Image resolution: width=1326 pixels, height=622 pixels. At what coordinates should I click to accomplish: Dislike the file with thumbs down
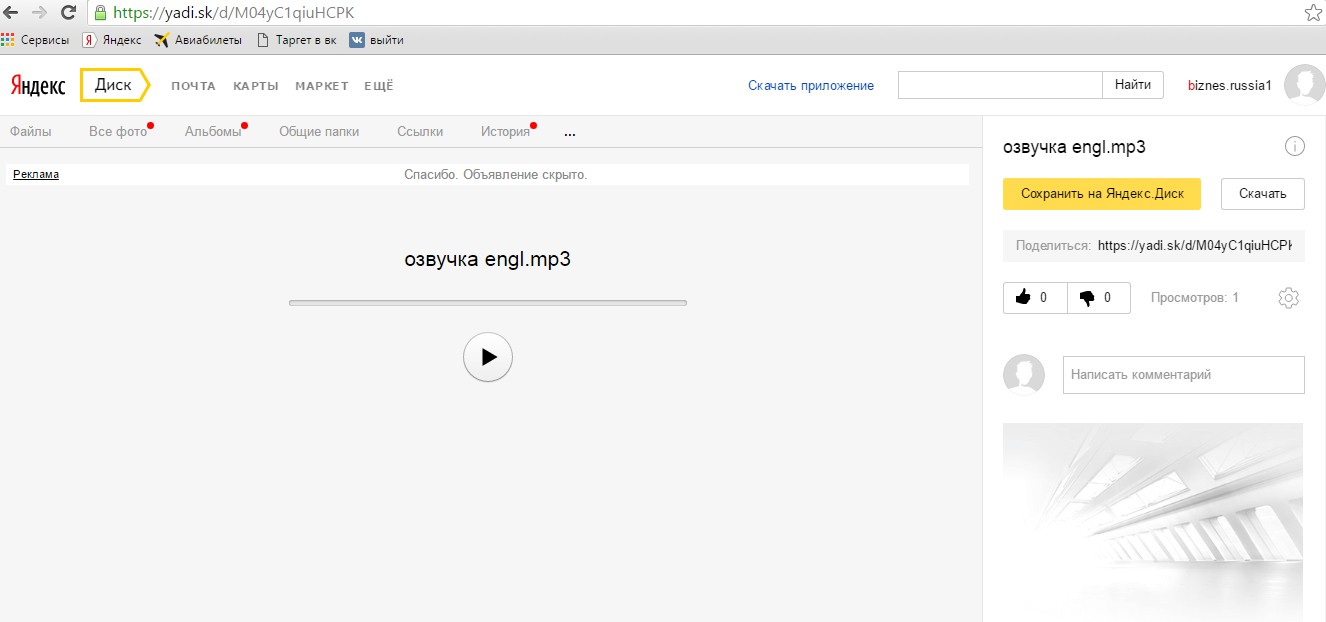[1099, 298]
